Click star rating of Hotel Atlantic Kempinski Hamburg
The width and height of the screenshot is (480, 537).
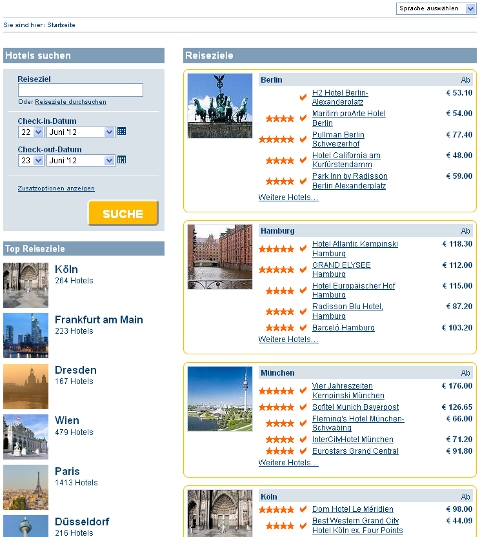tap(276, 249)
